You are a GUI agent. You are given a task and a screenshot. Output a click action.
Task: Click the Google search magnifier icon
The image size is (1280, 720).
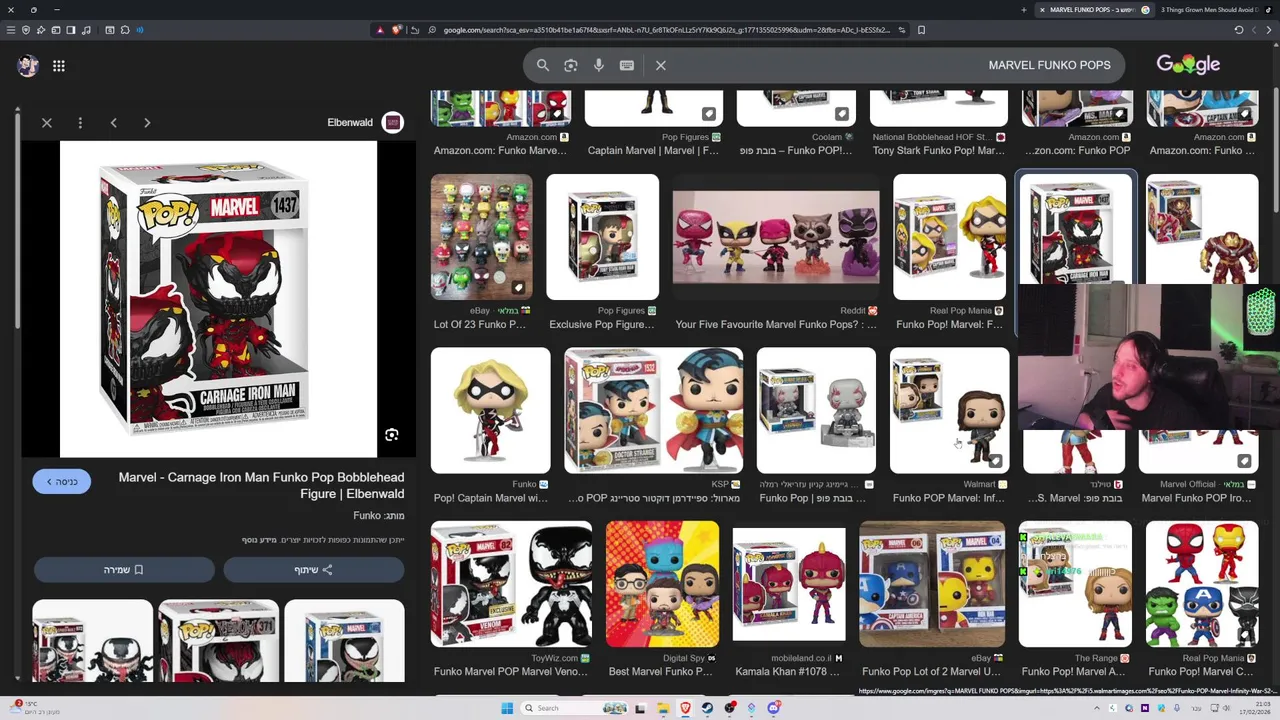(543, 65)
